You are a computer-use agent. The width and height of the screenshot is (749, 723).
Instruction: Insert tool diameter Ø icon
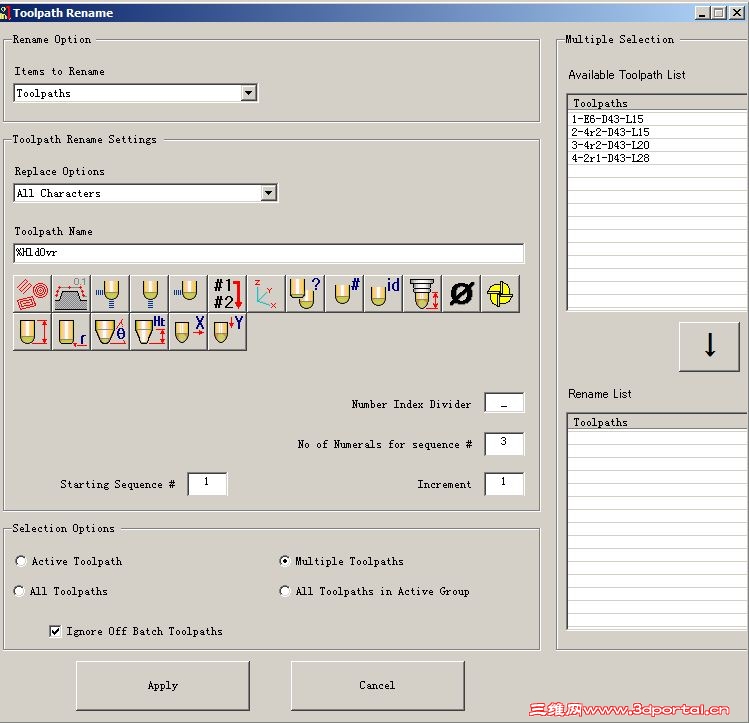click(461, 294)
